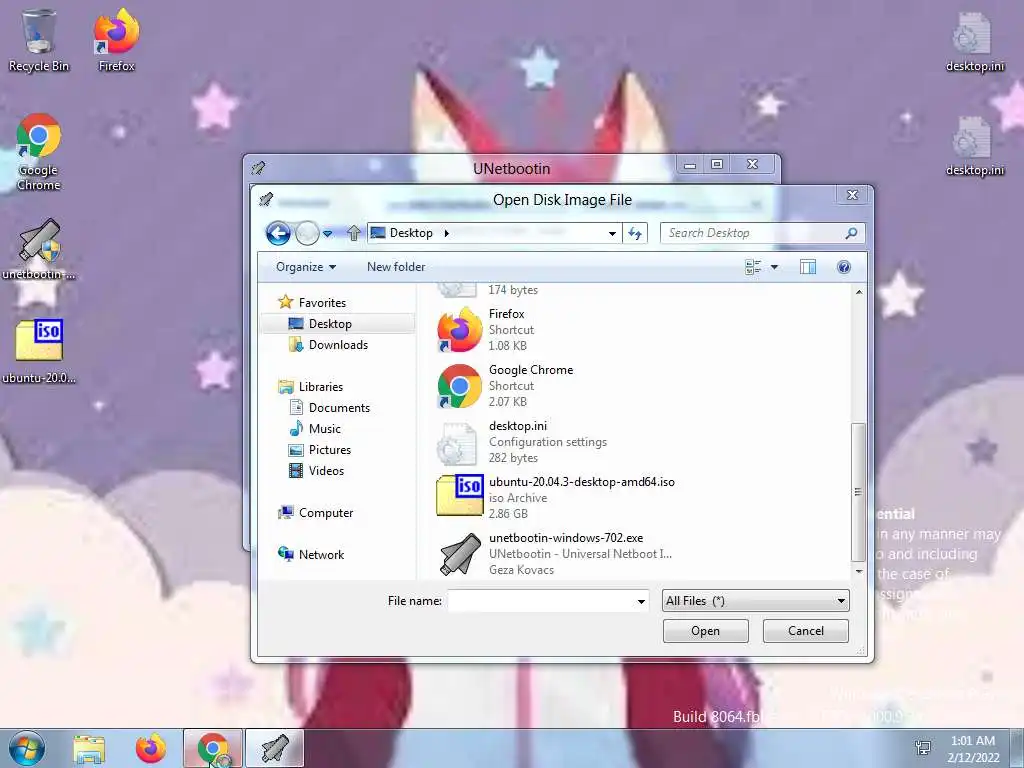1024x768 pixels.
Task: Open Downloads in the navigation pane
Action: coord(338,345)
